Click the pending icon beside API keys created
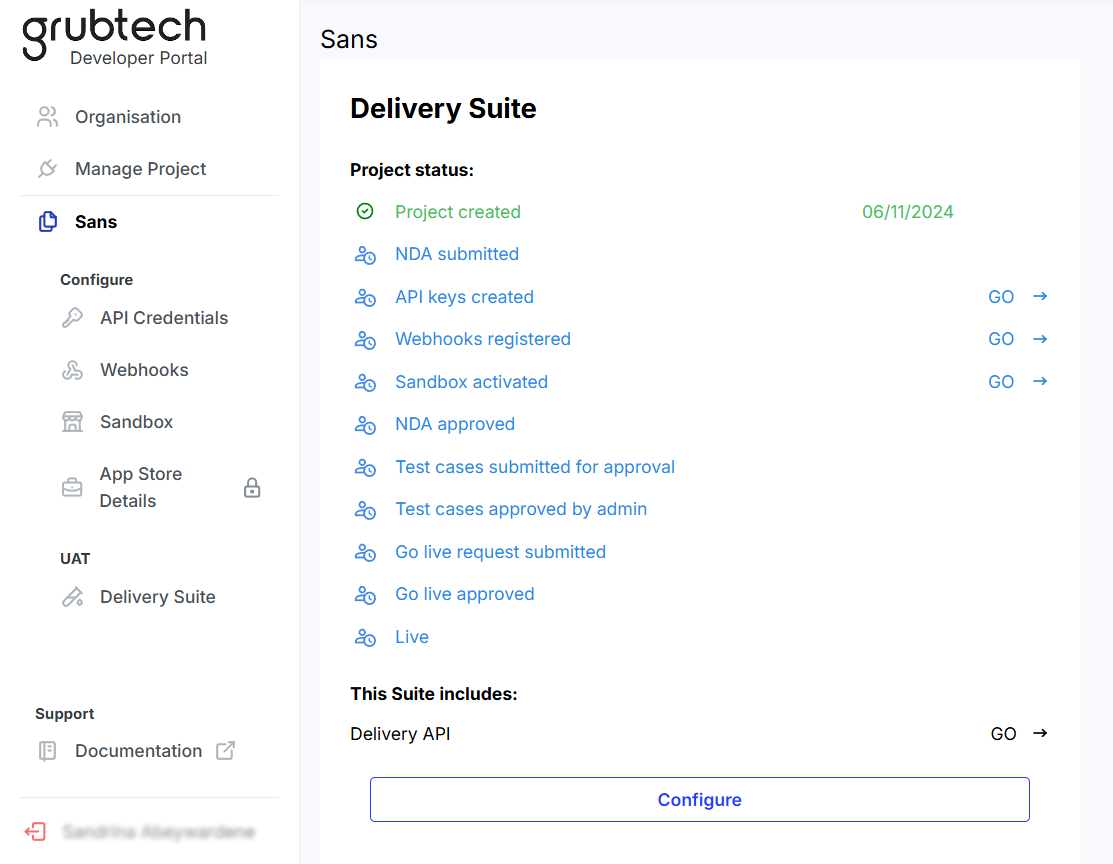The height and width of the screenshot is (864, 1113). pyautogui.click(x=365, y=297)
